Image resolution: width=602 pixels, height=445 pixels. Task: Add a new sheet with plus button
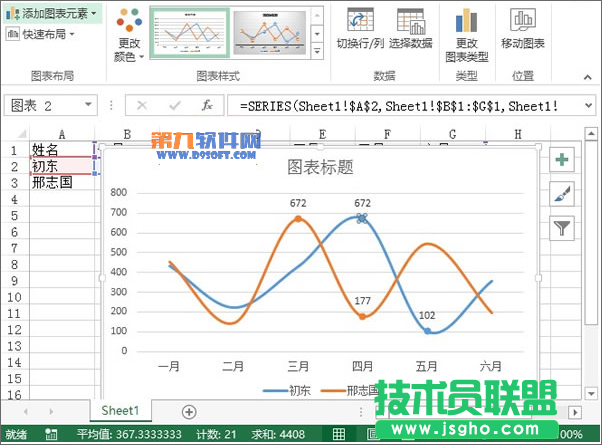click(189, 412)
